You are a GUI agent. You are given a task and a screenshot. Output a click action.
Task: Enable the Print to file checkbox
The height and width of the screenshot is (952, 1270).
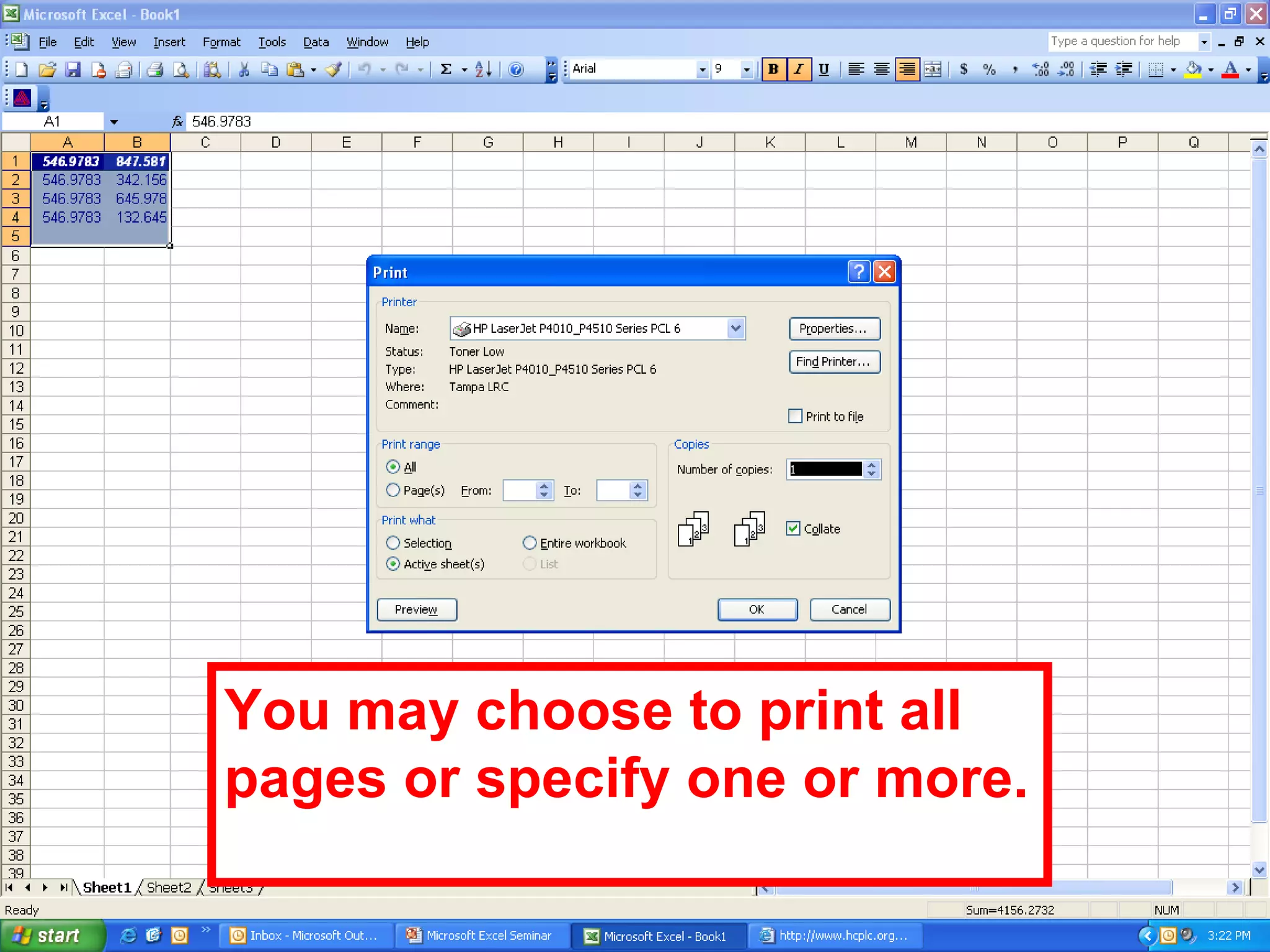coord(795,416)
